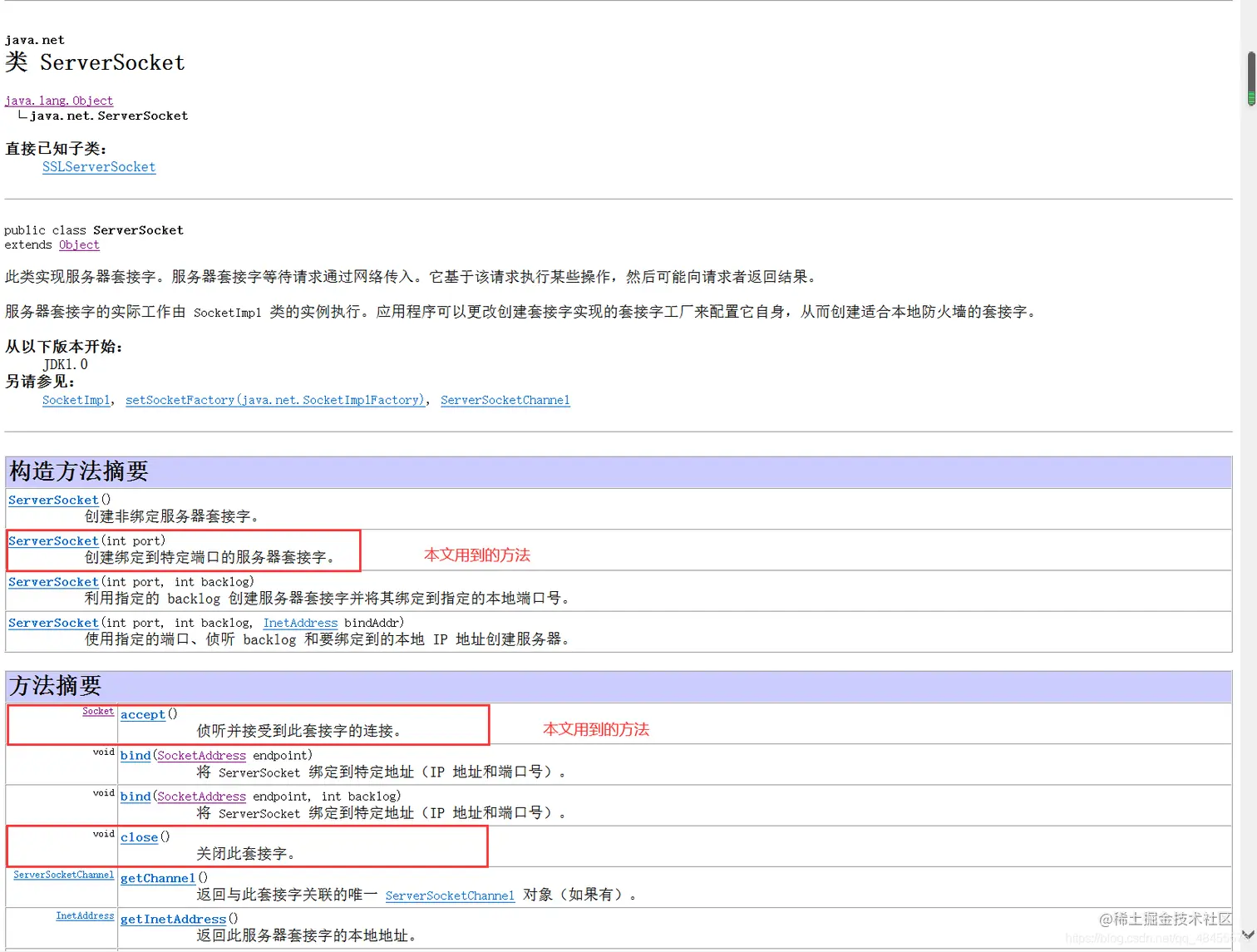The height and width of the screenshot is (952, 1257).
Task: Open the java.lang.Object superclass link
Action: pos(59,101)
